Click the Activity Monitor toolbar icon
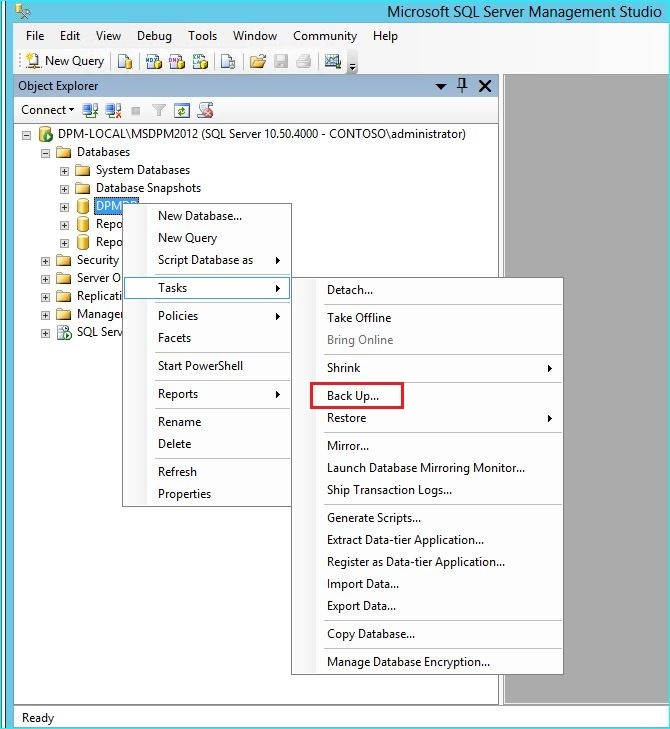This screenshot has height=729, width=670. (x=332, y=61)
